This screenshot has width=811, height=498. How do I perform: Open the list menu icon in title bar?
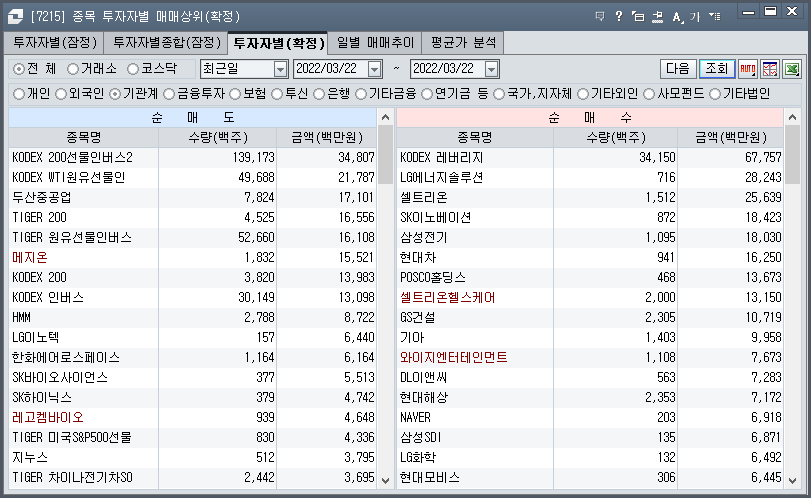(715, 17)
